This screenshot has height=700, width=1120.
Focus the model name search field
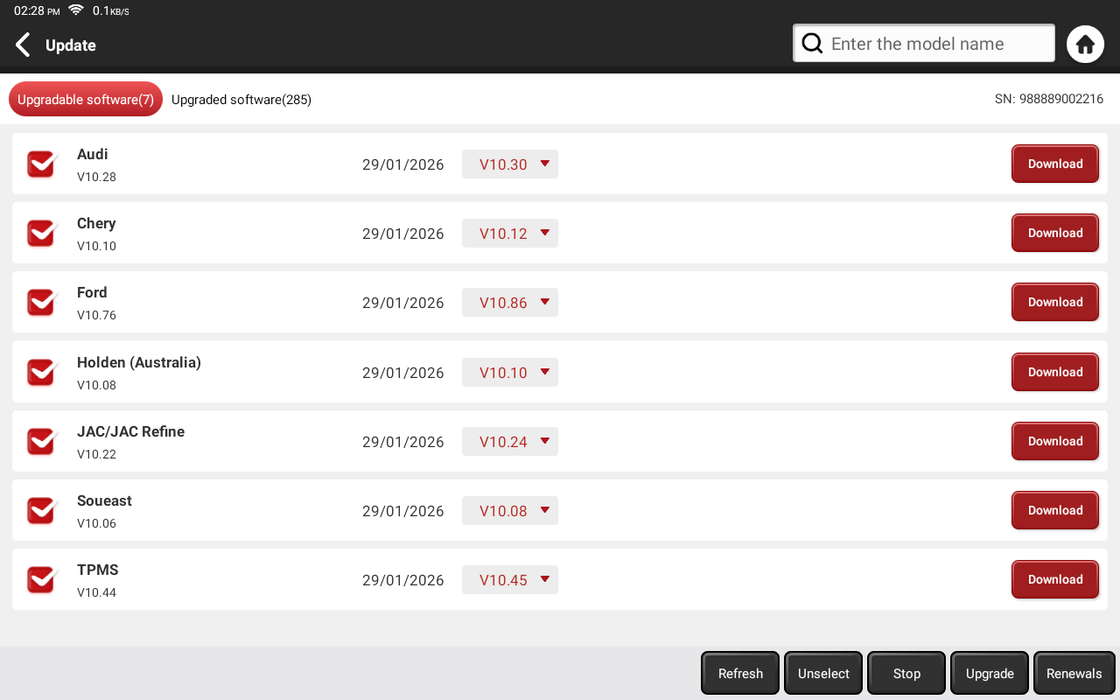click(x=935, y=44)
